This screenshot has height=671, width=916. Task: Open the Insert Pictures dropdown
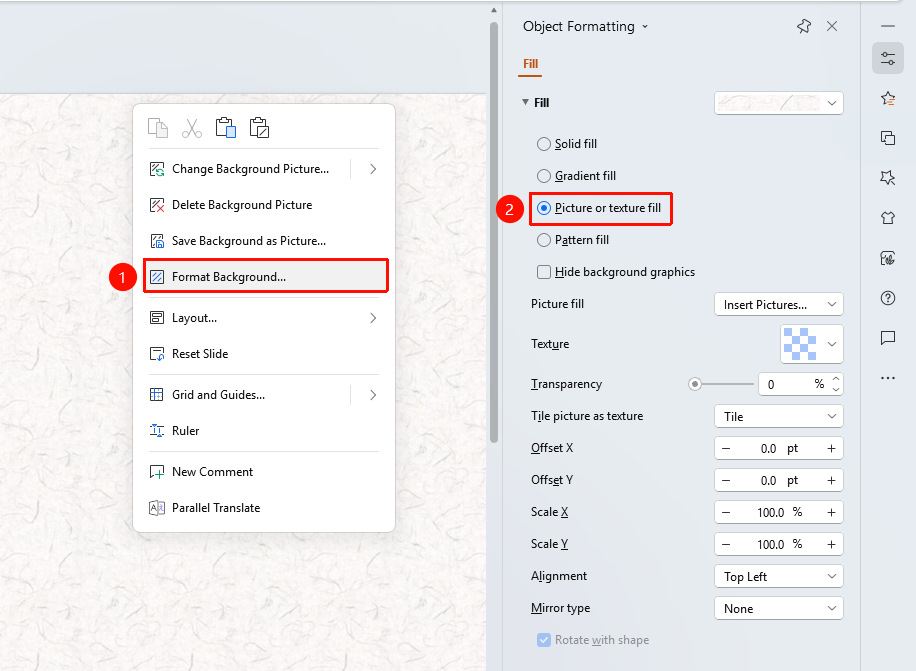tap(779, 304)
